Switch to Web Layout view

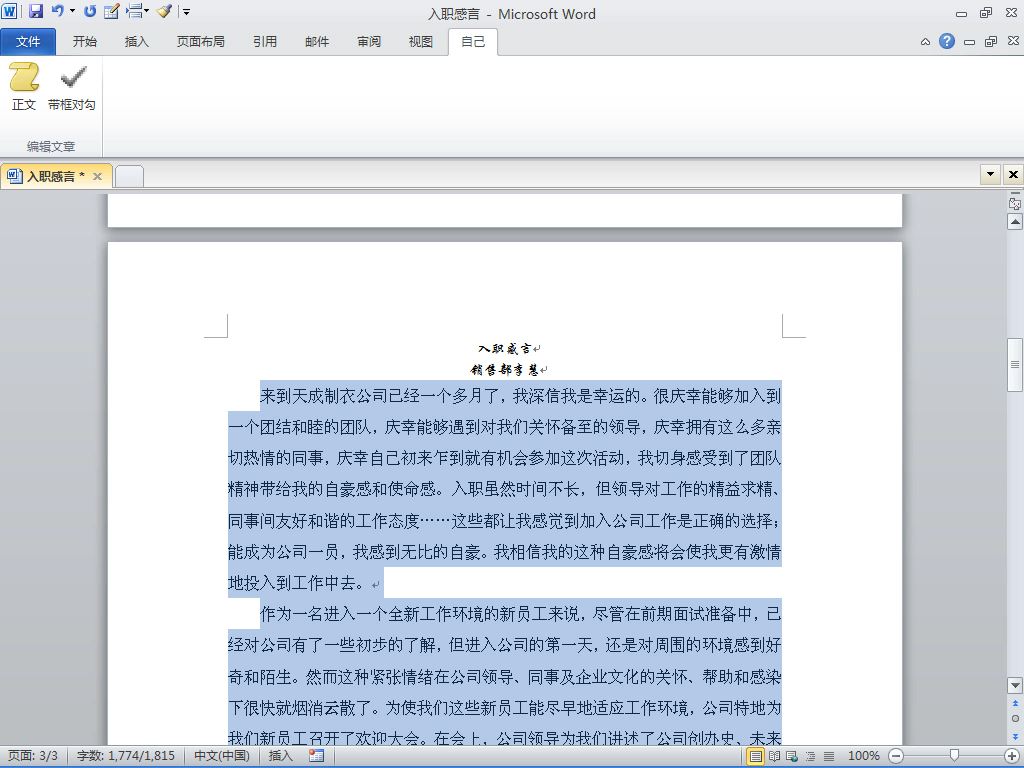click(x=792, y=756)
